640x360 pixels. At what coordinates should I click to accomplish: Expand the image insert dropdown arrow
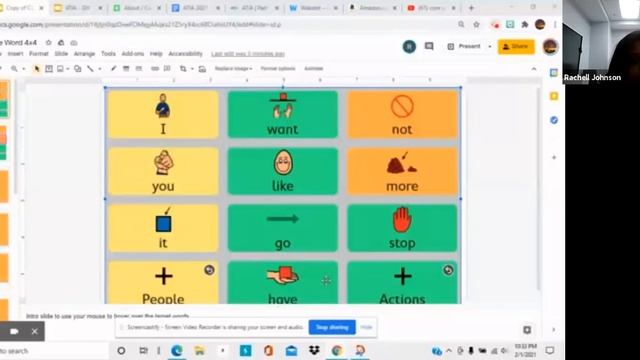(x=67, y=69)
